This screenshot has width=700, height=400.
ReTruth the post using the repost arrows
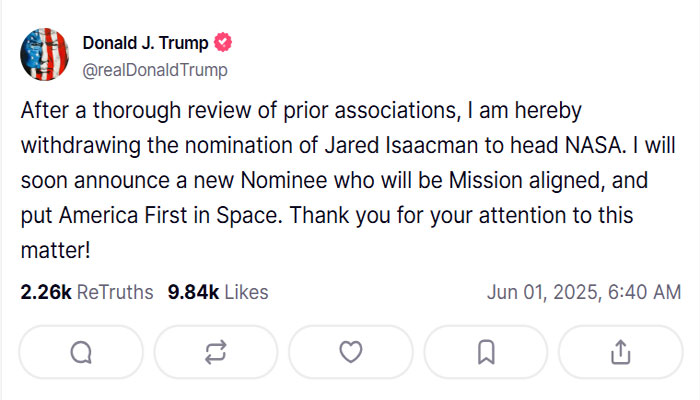tap(216, 352)
